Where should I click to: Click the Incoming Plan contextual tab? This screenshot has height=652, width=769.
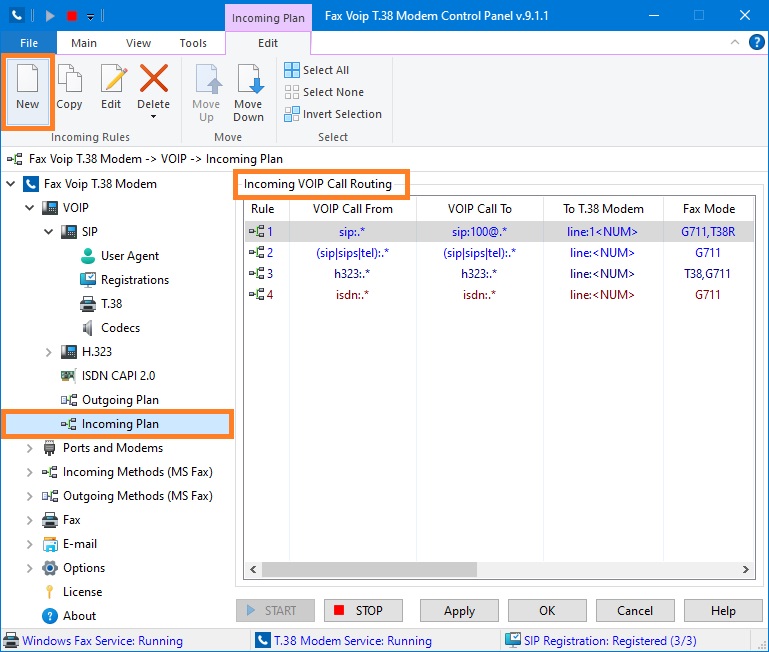coord(268,18)
